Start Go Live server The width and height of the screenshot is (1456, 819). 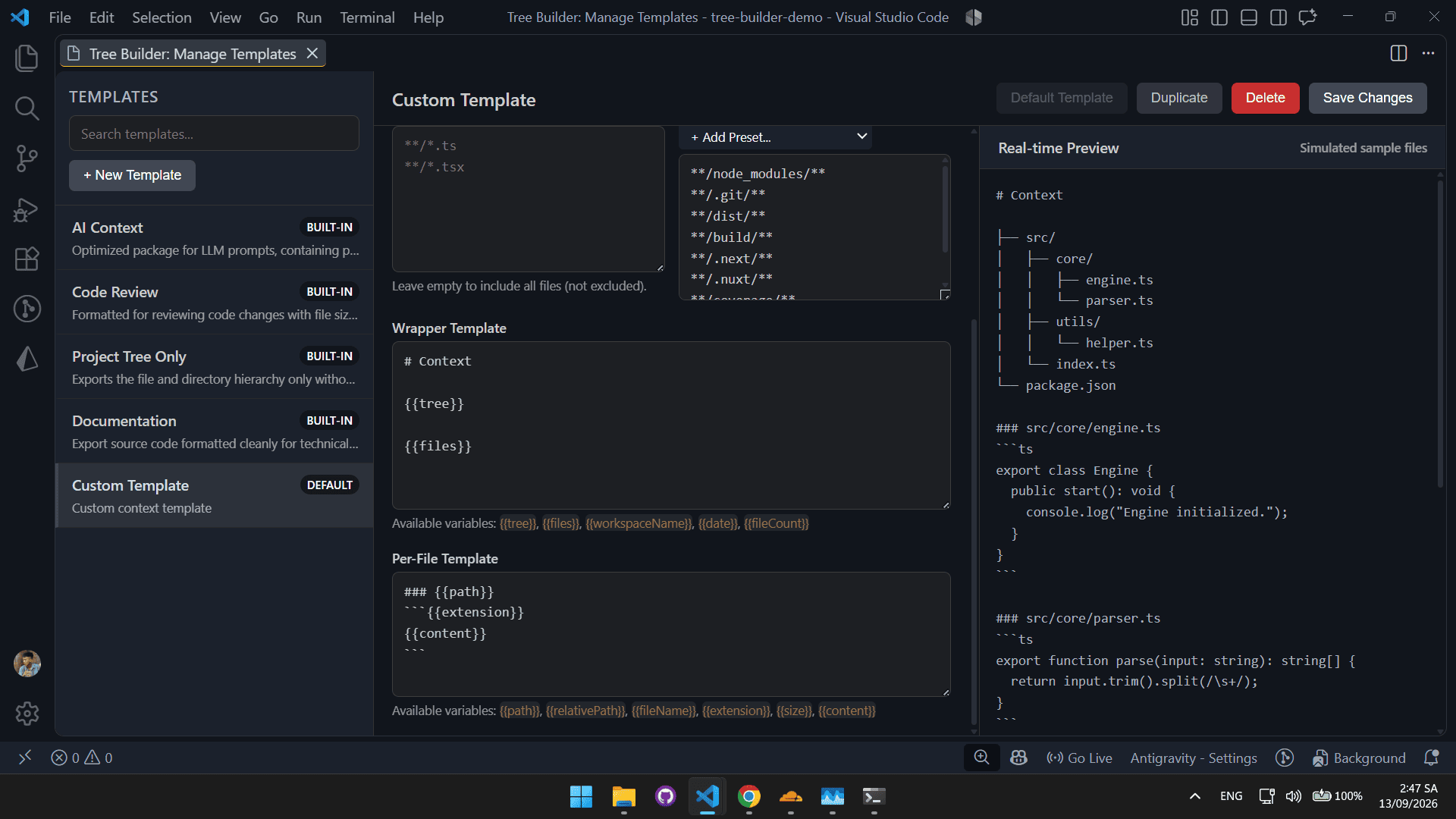click(x=1079, y=758)
